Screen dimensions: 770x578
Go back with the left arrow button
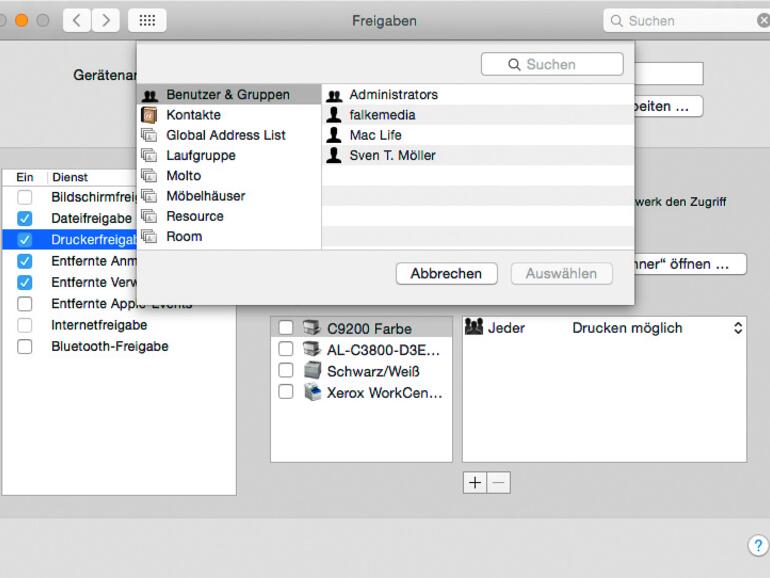point(77,21)
